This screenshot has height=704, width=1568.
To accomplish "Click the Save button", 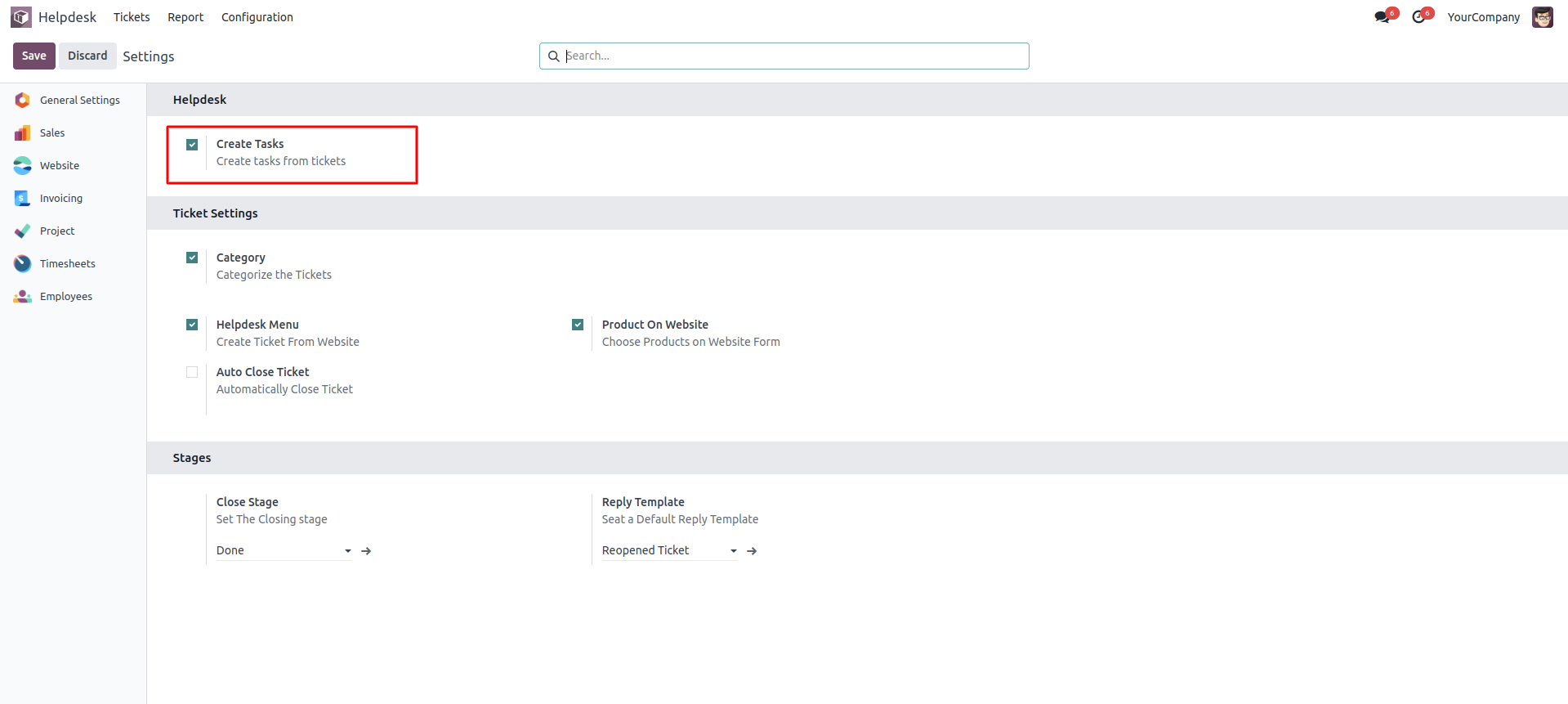I will (x=34, y=56).
